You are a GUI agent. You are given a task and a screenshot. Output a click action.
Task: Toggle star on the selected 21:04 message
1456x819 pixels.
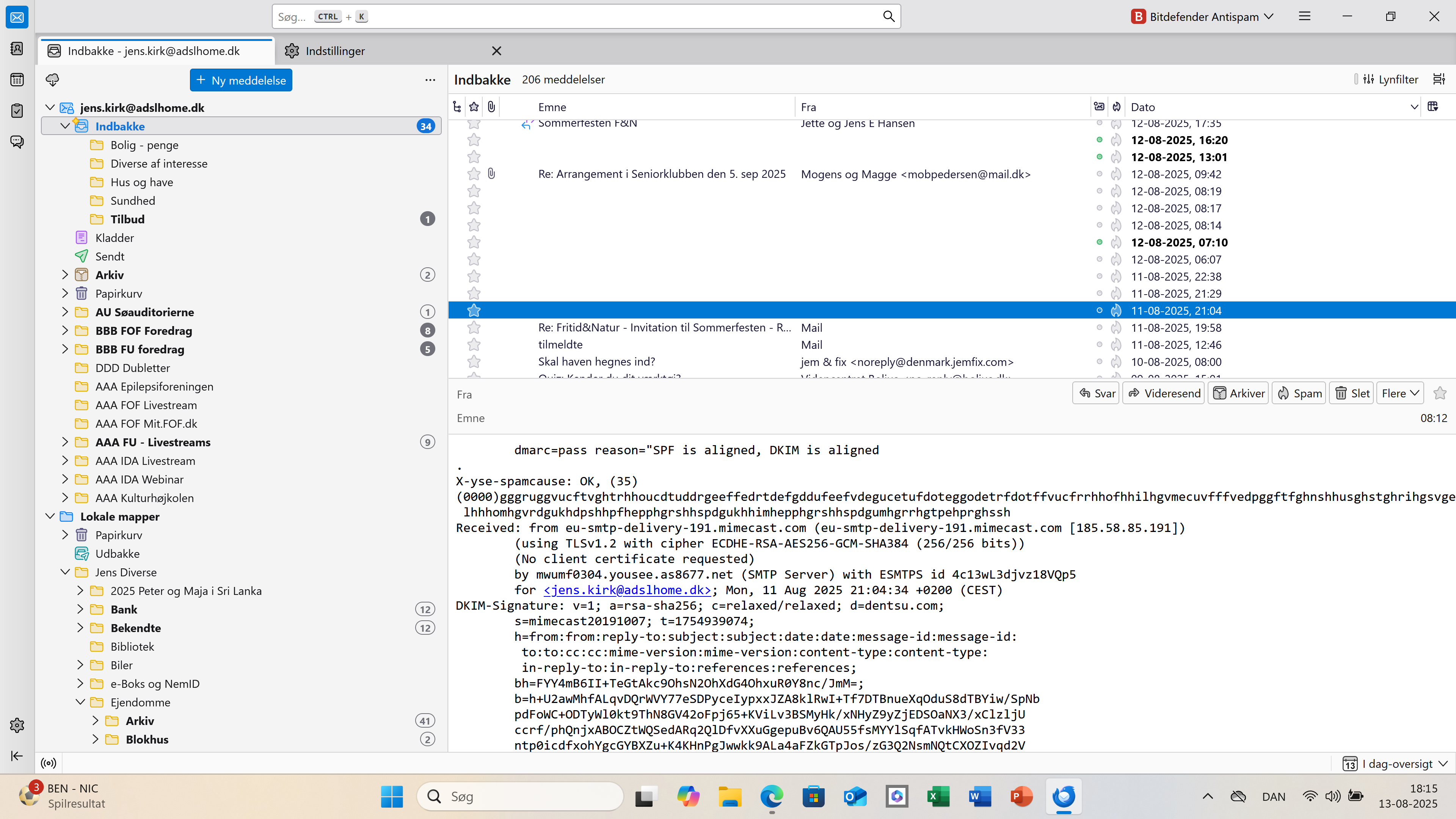pyautogui.click(x=474, y=310)
